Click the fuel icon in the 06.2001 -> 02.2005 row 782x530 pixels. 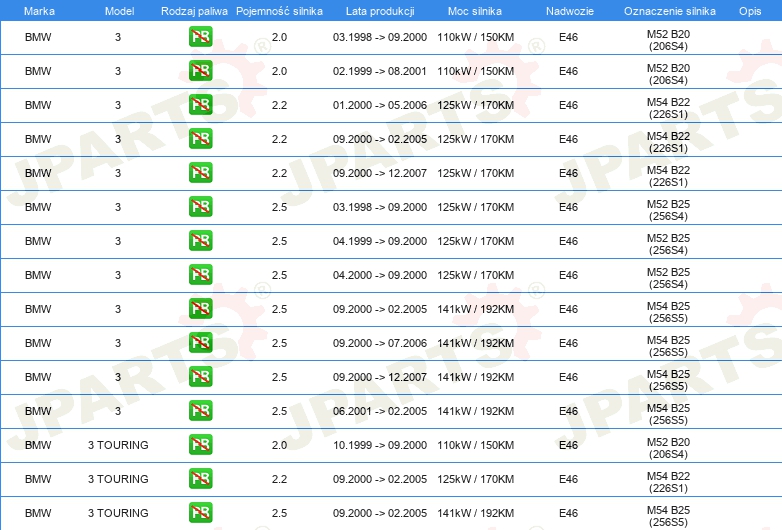click(x=200, y=410)
